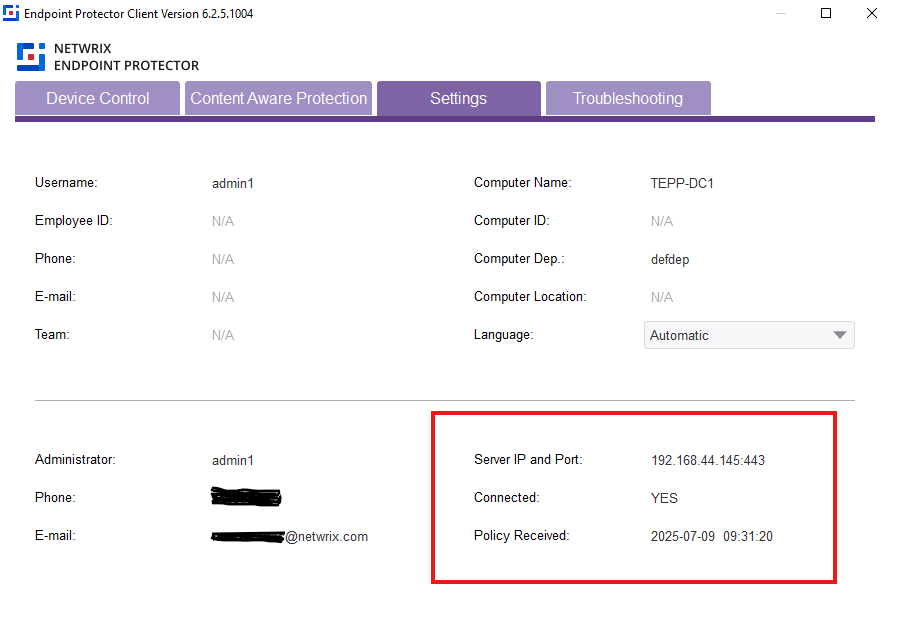Click the Endpoint Protector icon in the title bar
The height and width of the screenshot is (624, 903).
point(12,13)
